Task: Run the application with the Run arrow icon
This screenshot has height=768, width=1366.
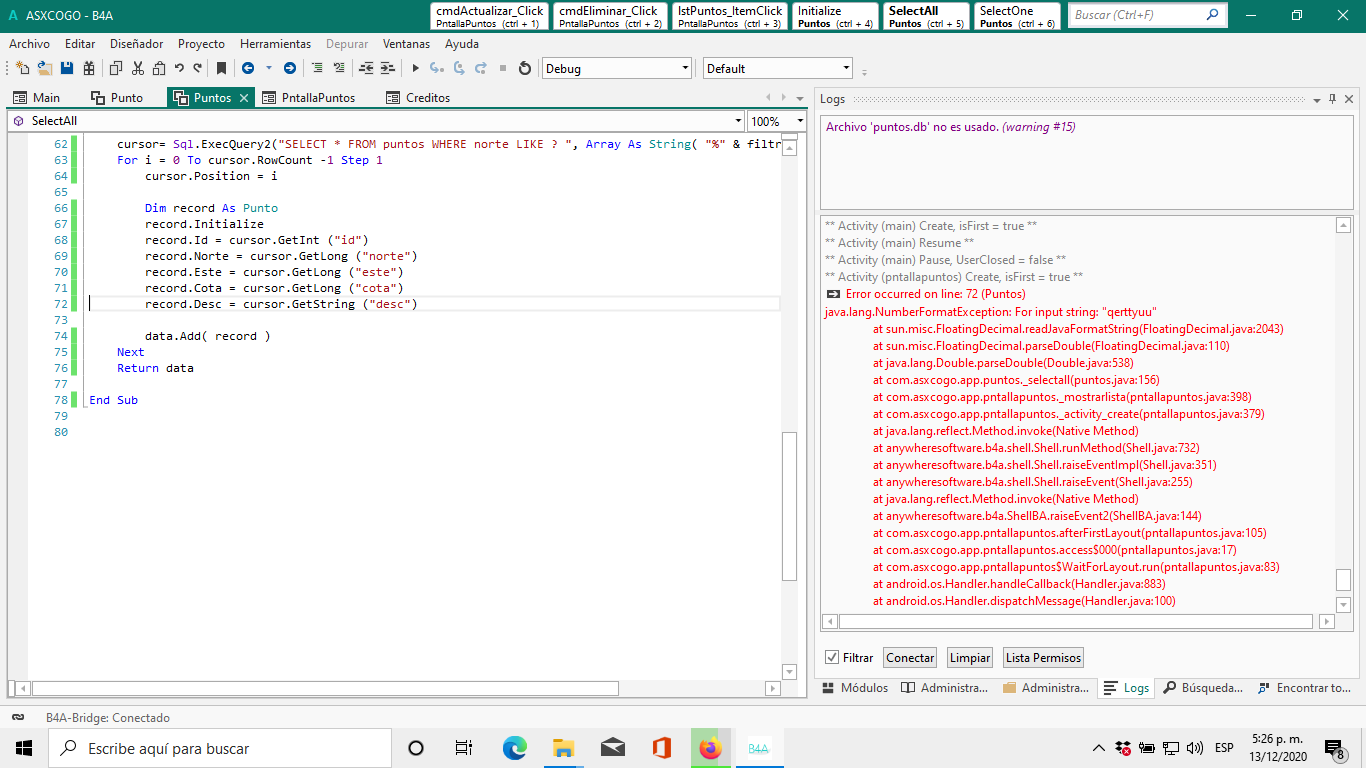Action: click(x=415, y=68)
